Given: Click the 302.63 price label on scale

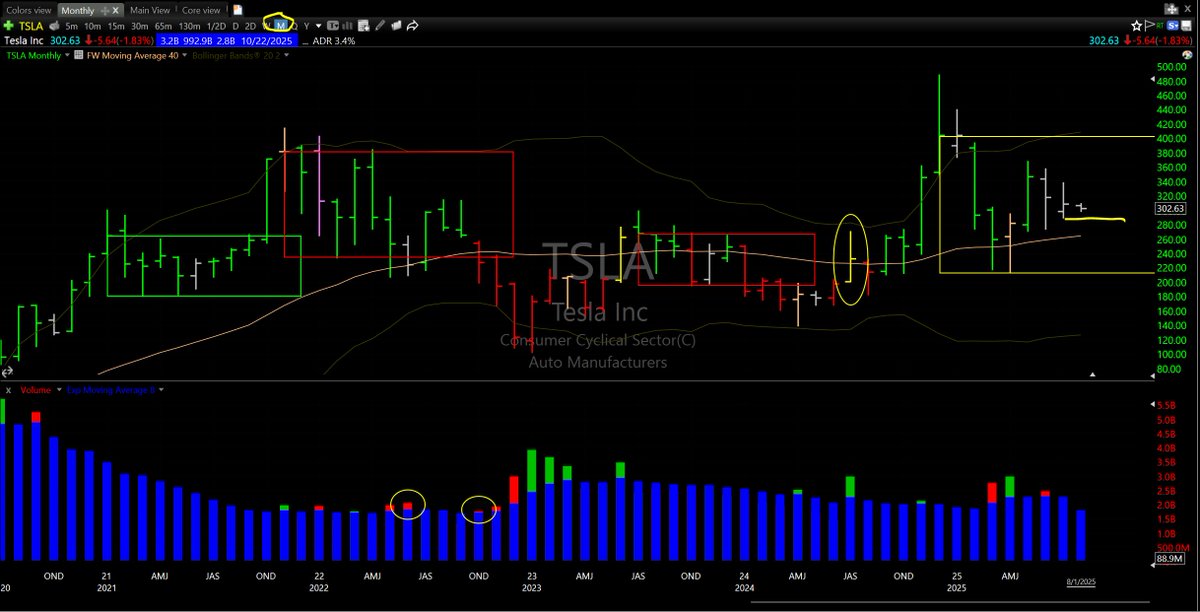Looking at the screenshot, I should 1170,209.
